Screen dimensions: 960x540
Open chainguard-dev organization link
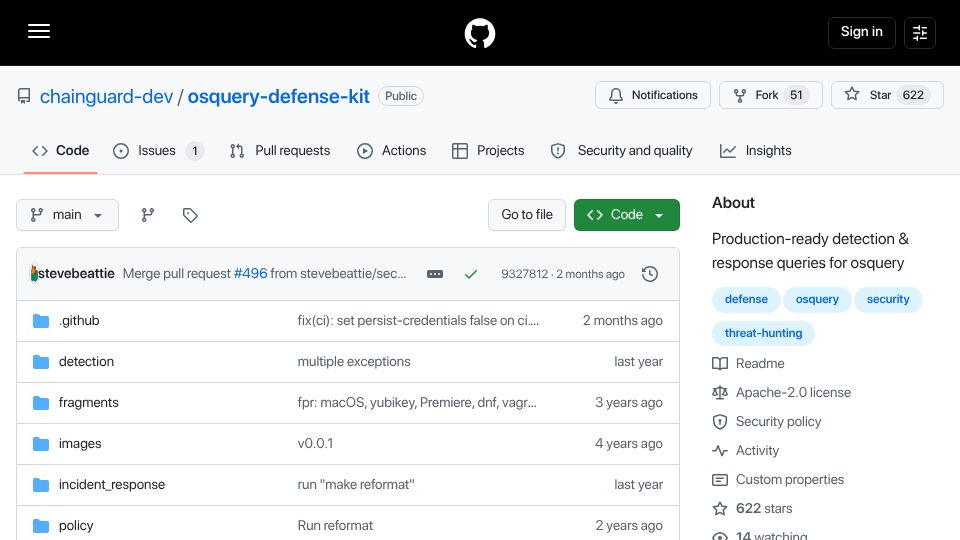pos(107,97)
